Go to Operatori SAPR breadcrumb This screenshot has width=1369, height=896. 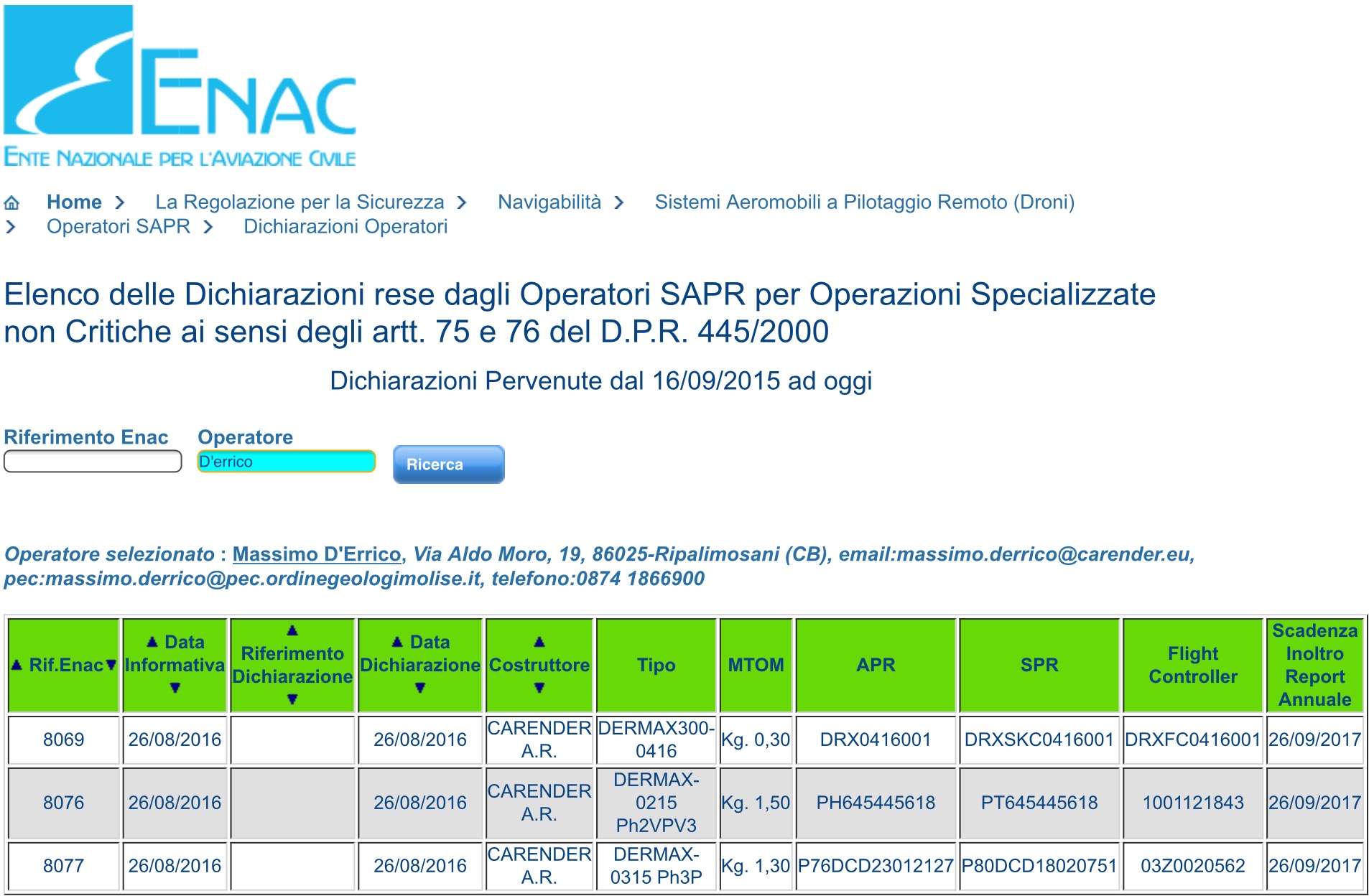tap(119, 227)
